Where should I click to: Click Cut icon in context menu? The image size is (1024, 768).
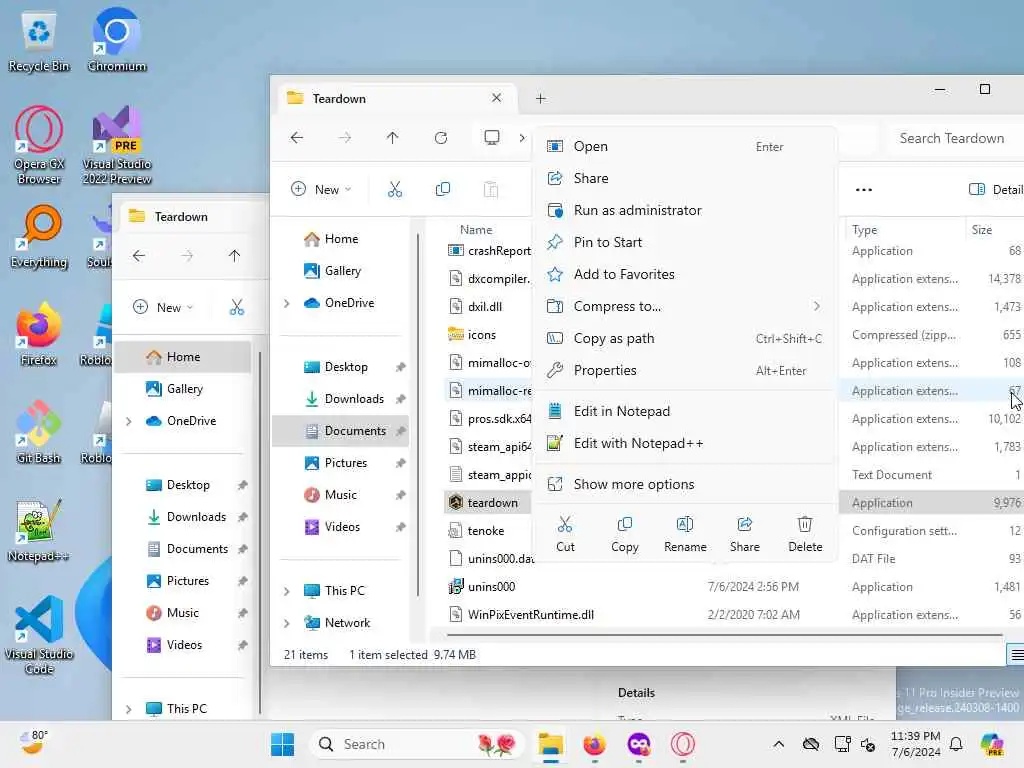coord(565,534)
